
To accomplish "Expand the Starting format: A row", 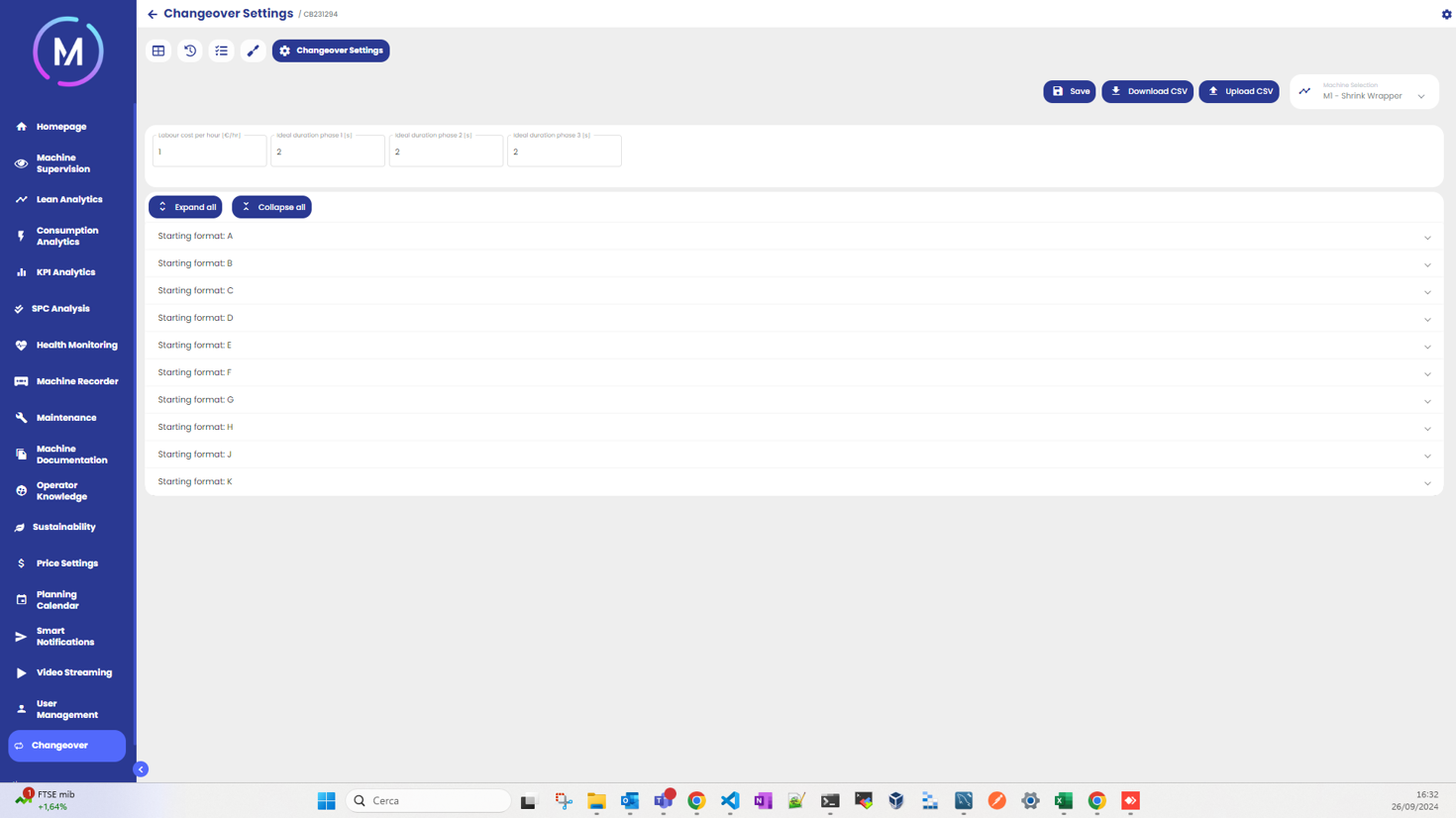I will pos(792,237).
